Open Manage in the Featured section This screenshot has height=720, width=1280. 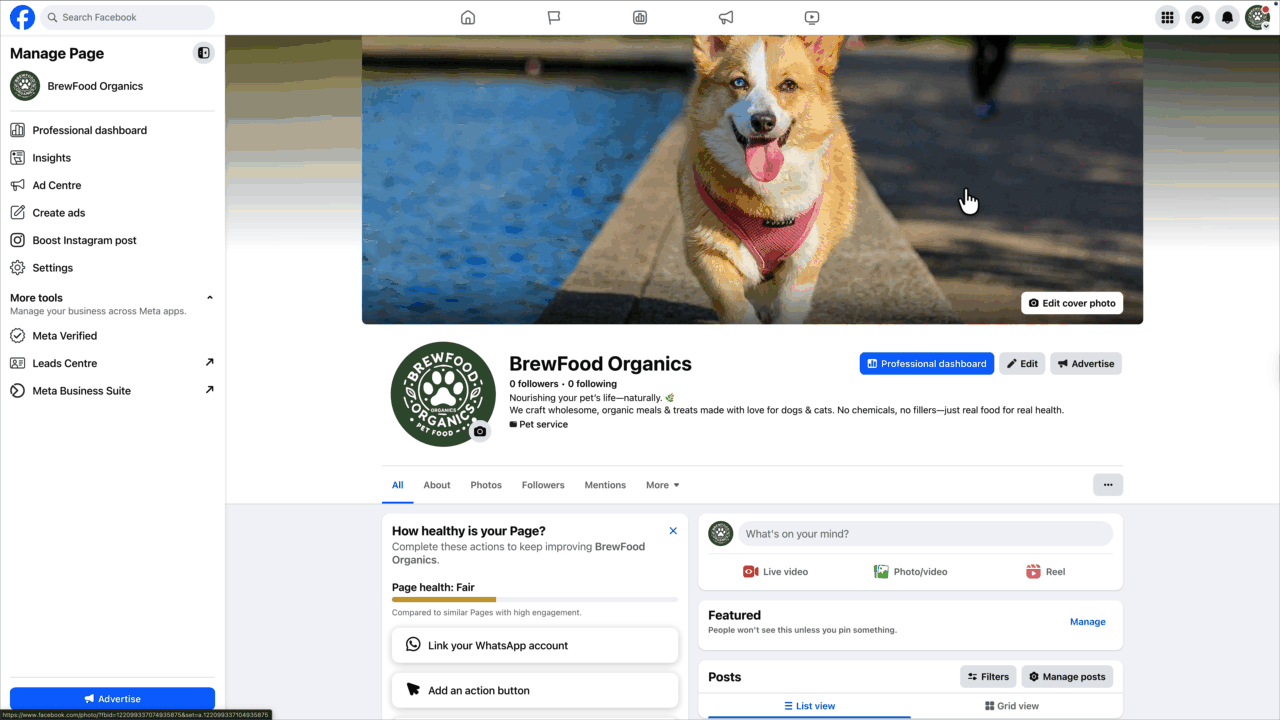click(x=1087, y=621)
